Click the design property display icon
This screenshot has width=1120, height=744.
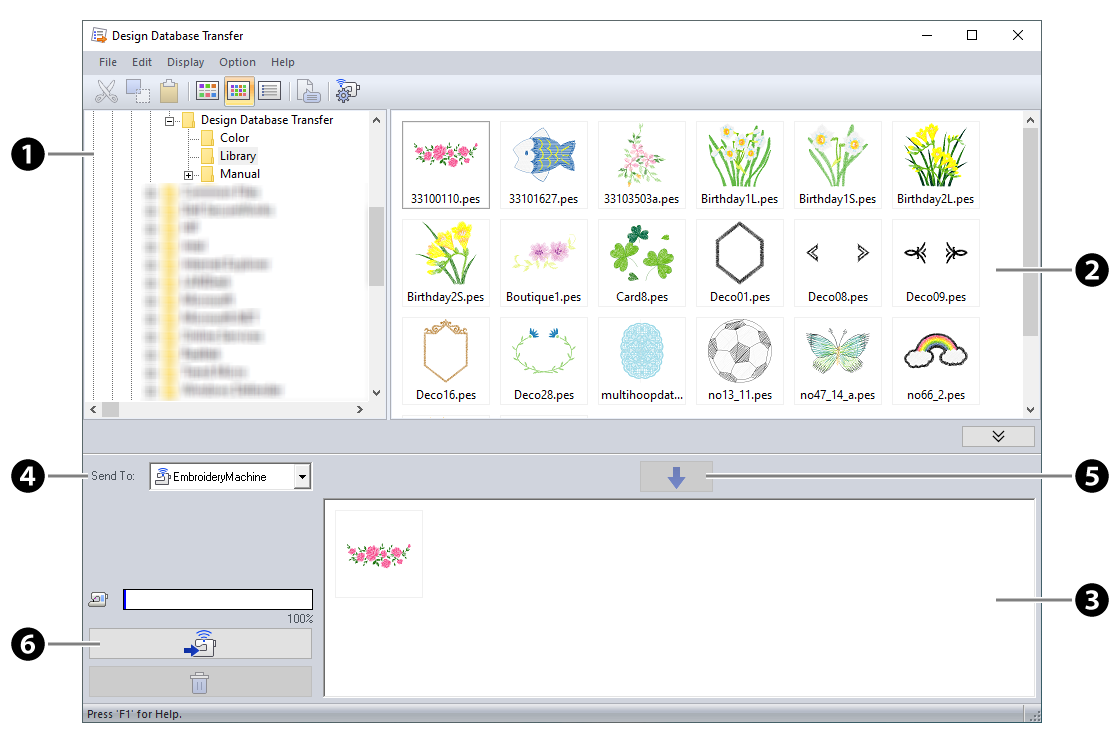point(309,91)
